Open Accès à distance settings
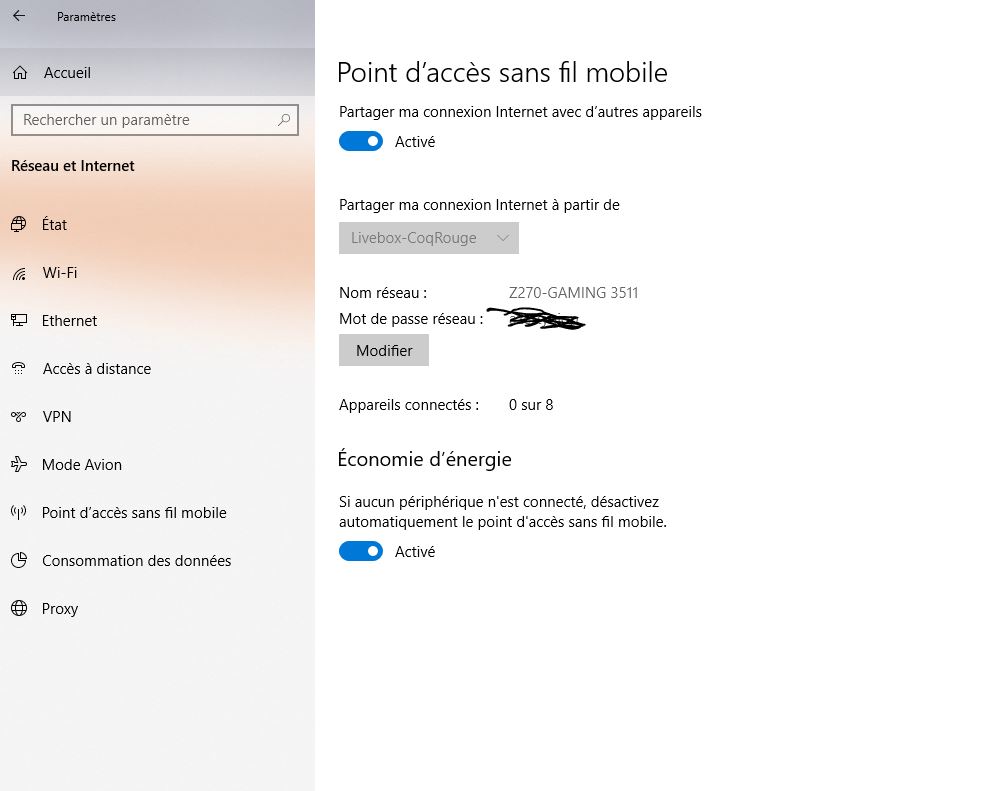Screen dimensions: 986x791 click(96, 369)
